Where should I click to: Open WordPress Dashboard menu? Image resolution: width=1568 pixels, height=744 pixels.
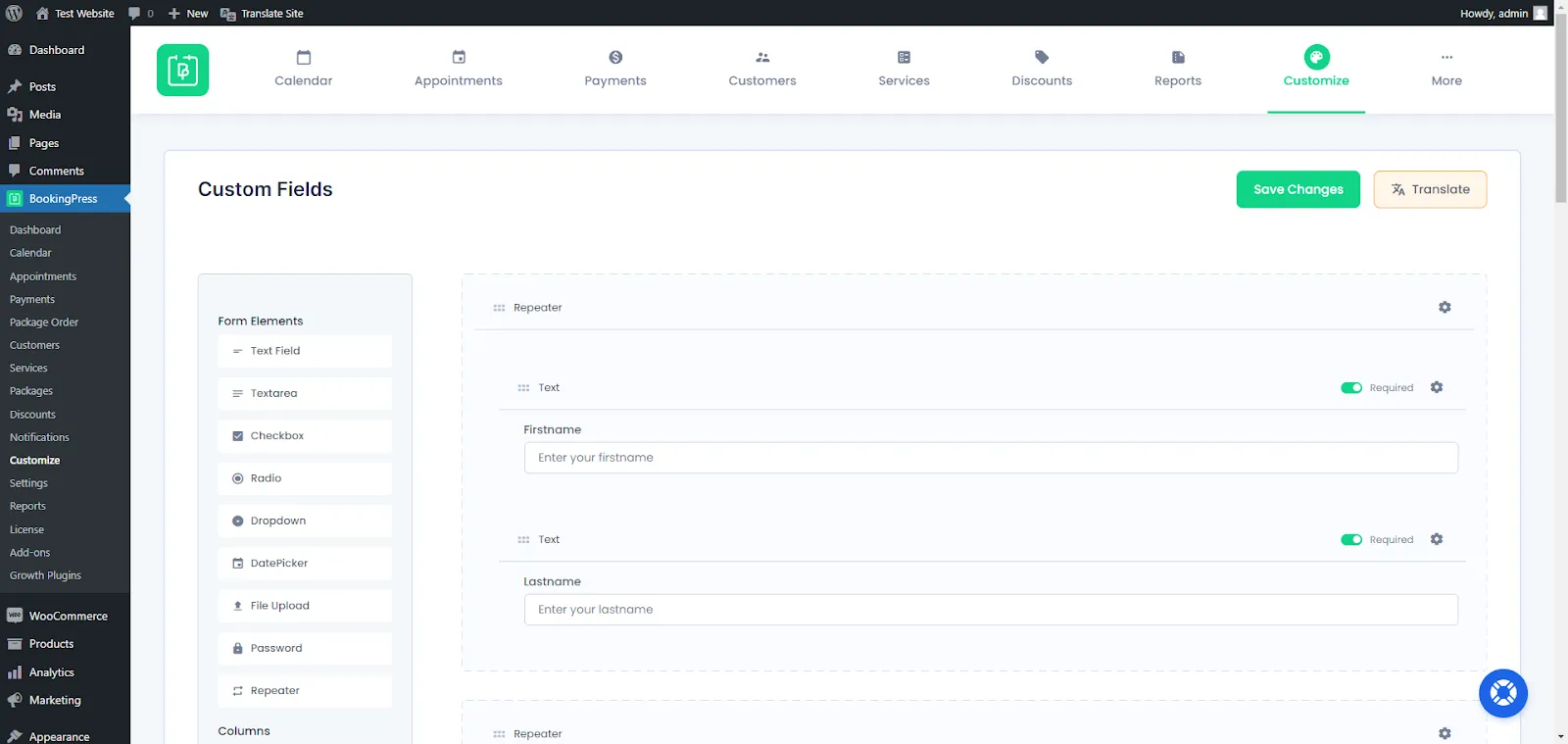pyautogui.click(x=65, y=50)
